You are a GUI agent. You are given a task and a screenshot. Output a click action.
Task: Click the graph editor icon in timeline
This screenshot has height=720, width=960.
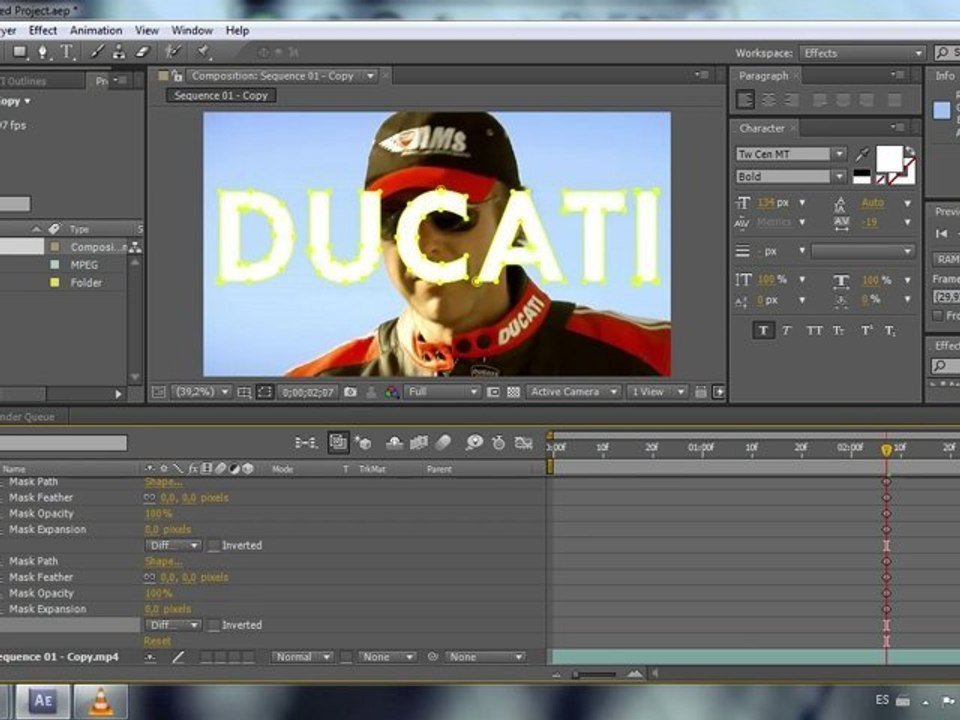(x=523, y=442)
